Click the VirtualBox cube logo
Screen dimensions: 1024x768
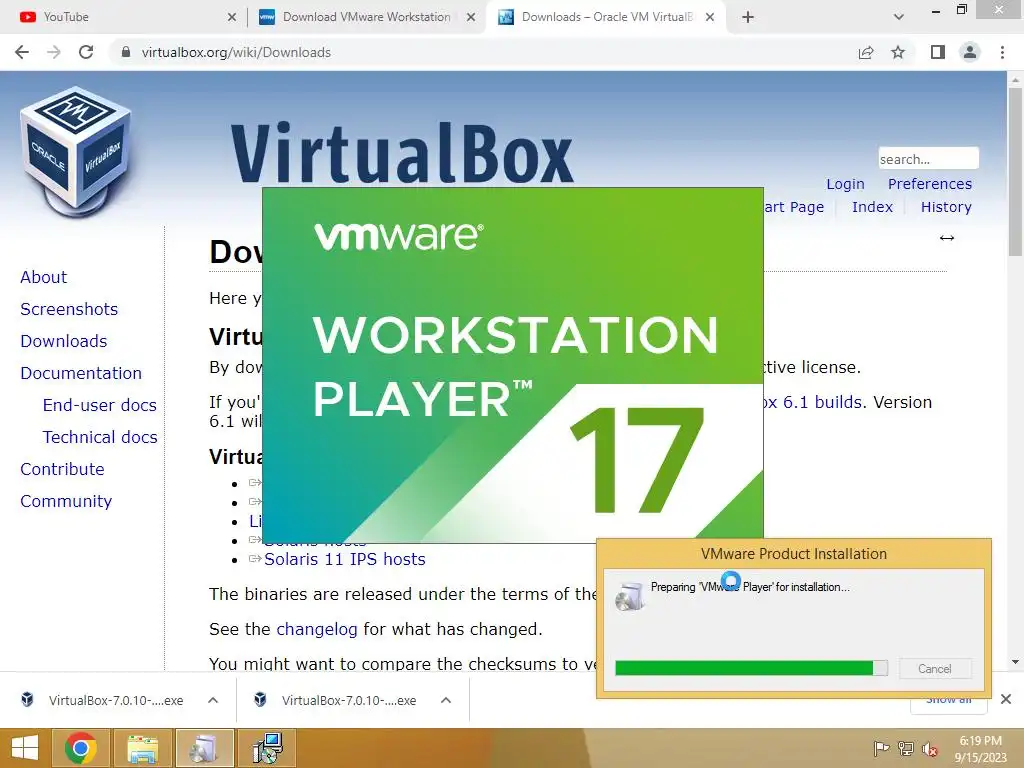point(75,151)
